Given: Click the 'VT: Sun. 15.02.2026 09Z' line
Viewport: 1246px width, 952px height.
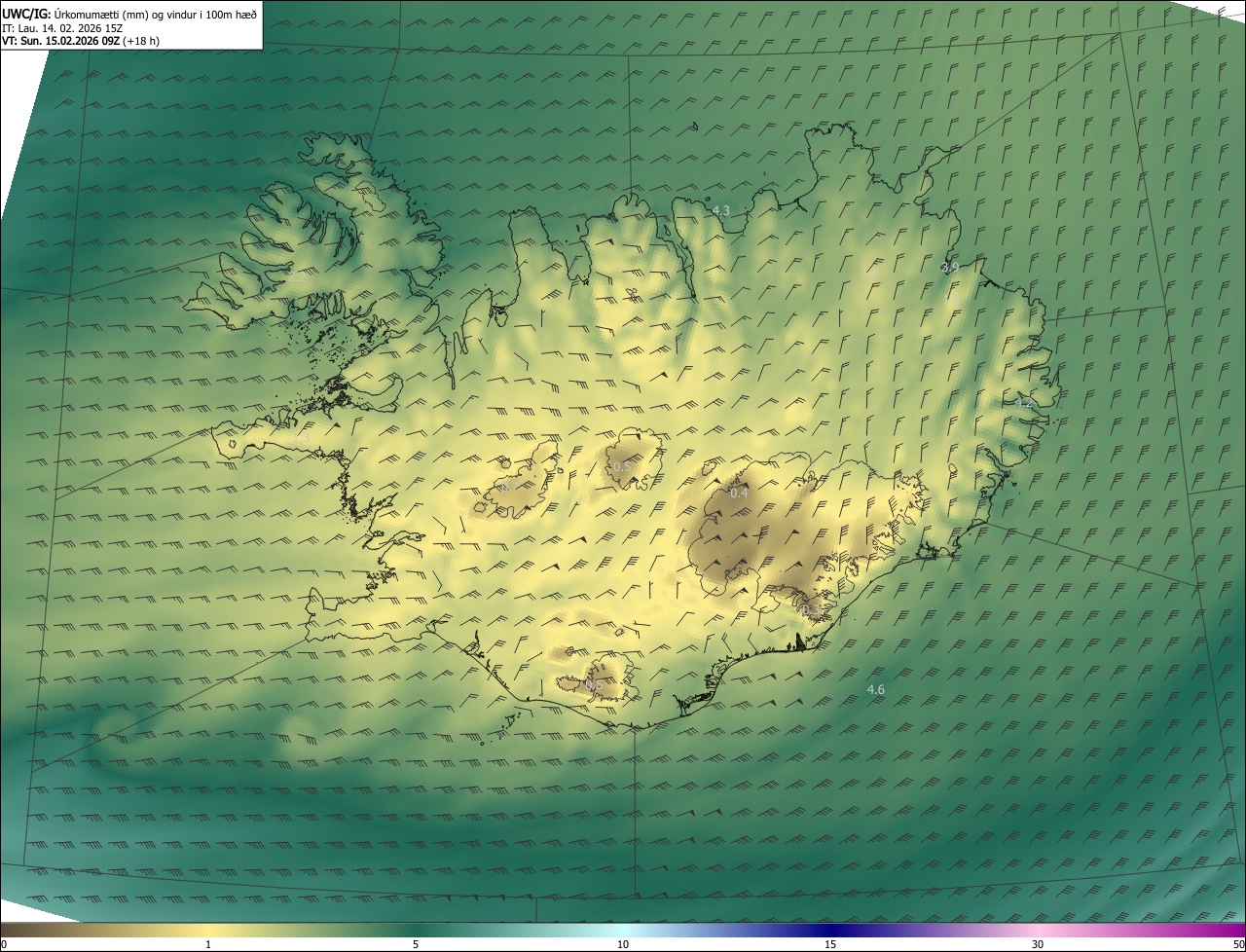Looking at the screenshot, I should (81, 41).
